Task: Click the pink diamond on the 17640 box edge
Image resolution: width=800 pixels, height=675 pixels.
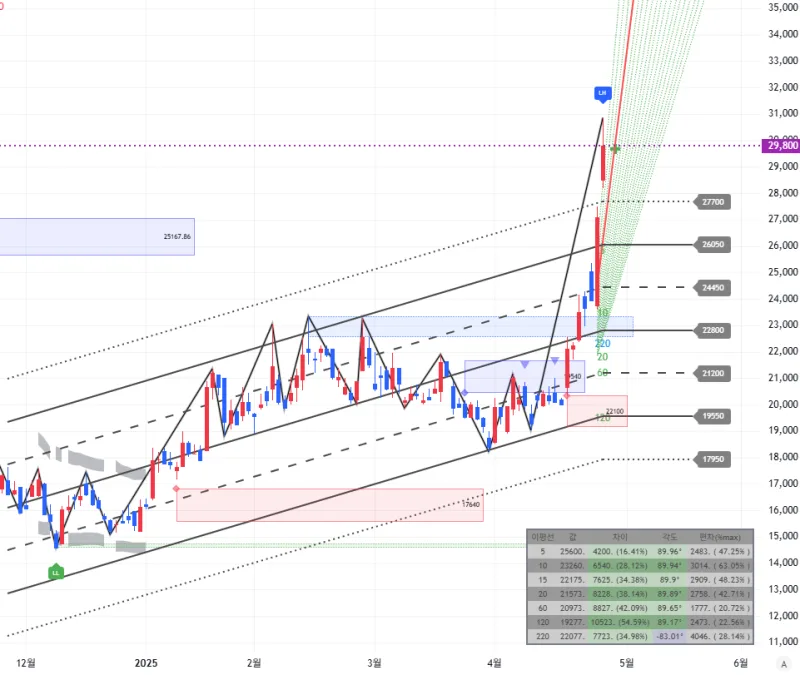Action: pyautogui.click(x=177, y=489)
